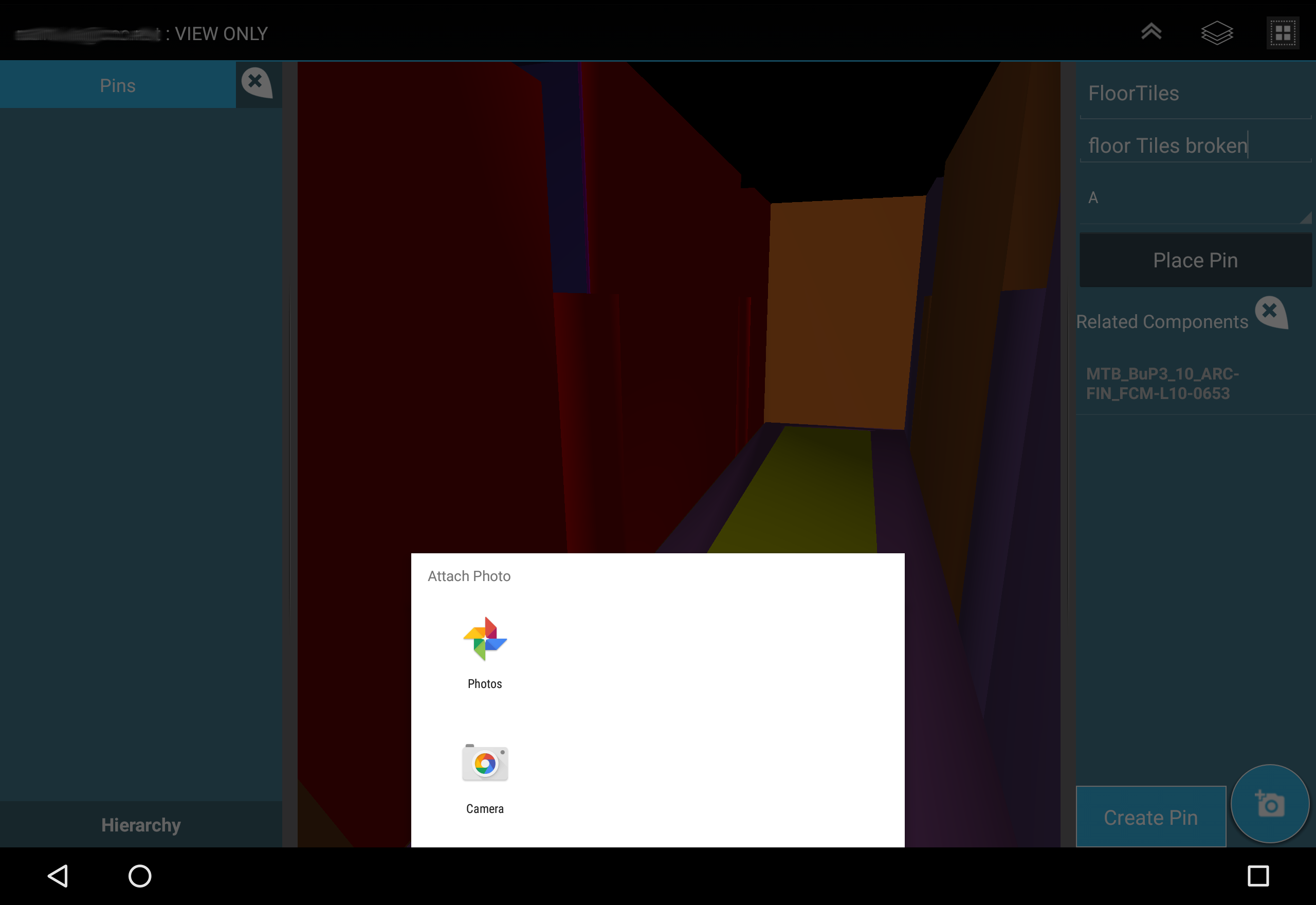
Task: Open the Android recent apps button
Action: 1257,876
